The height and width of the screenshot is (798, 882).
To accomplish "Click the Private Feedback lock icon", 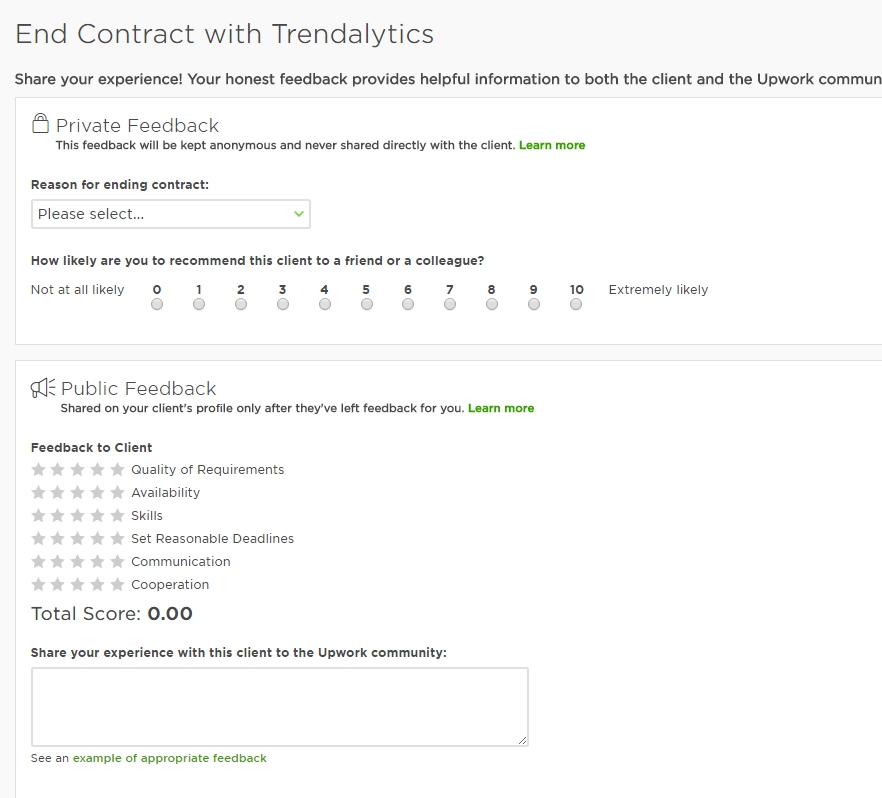I will point(40,123).
